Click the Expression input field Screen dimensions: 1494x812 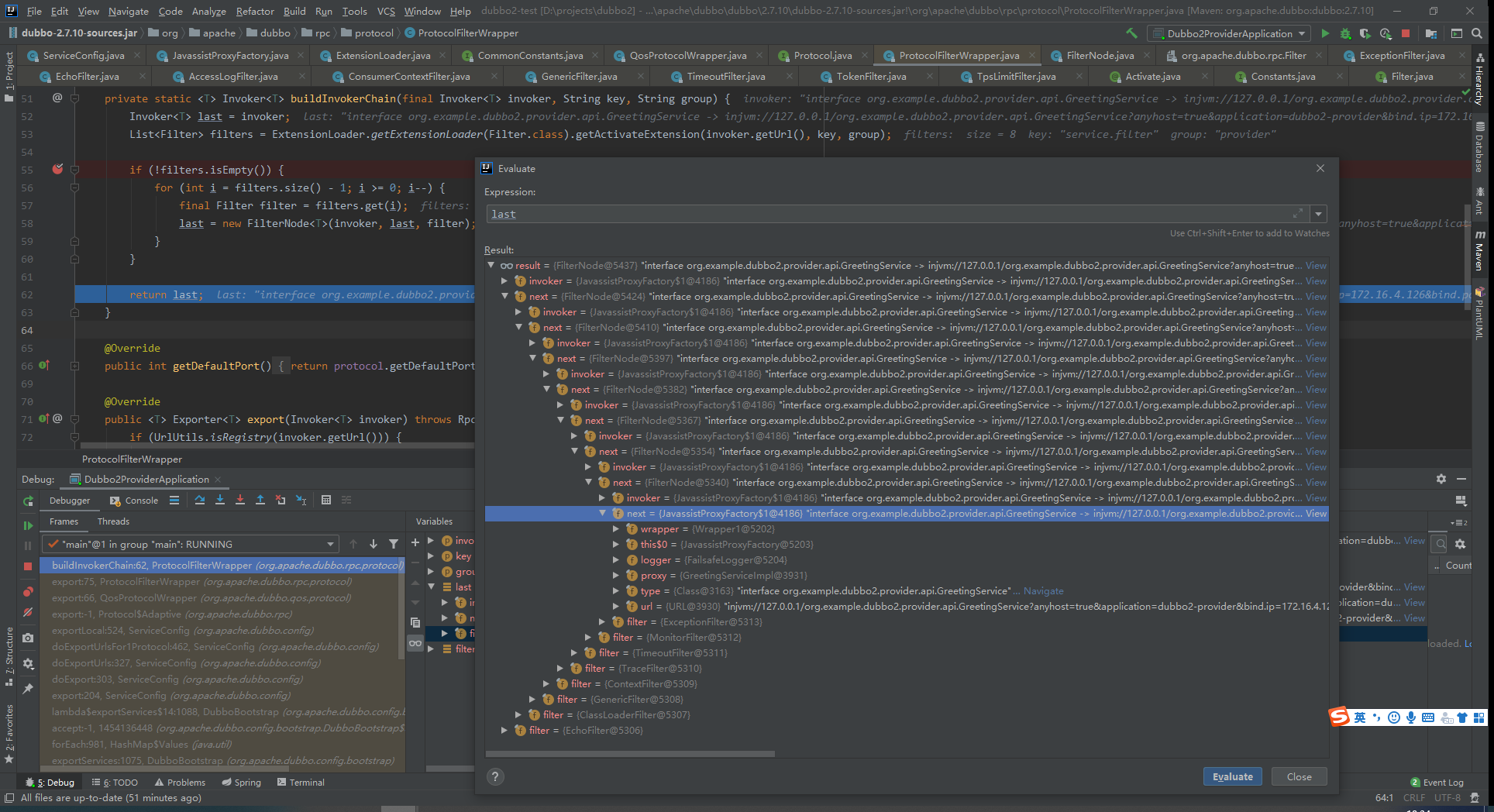[x=899, y=214]
